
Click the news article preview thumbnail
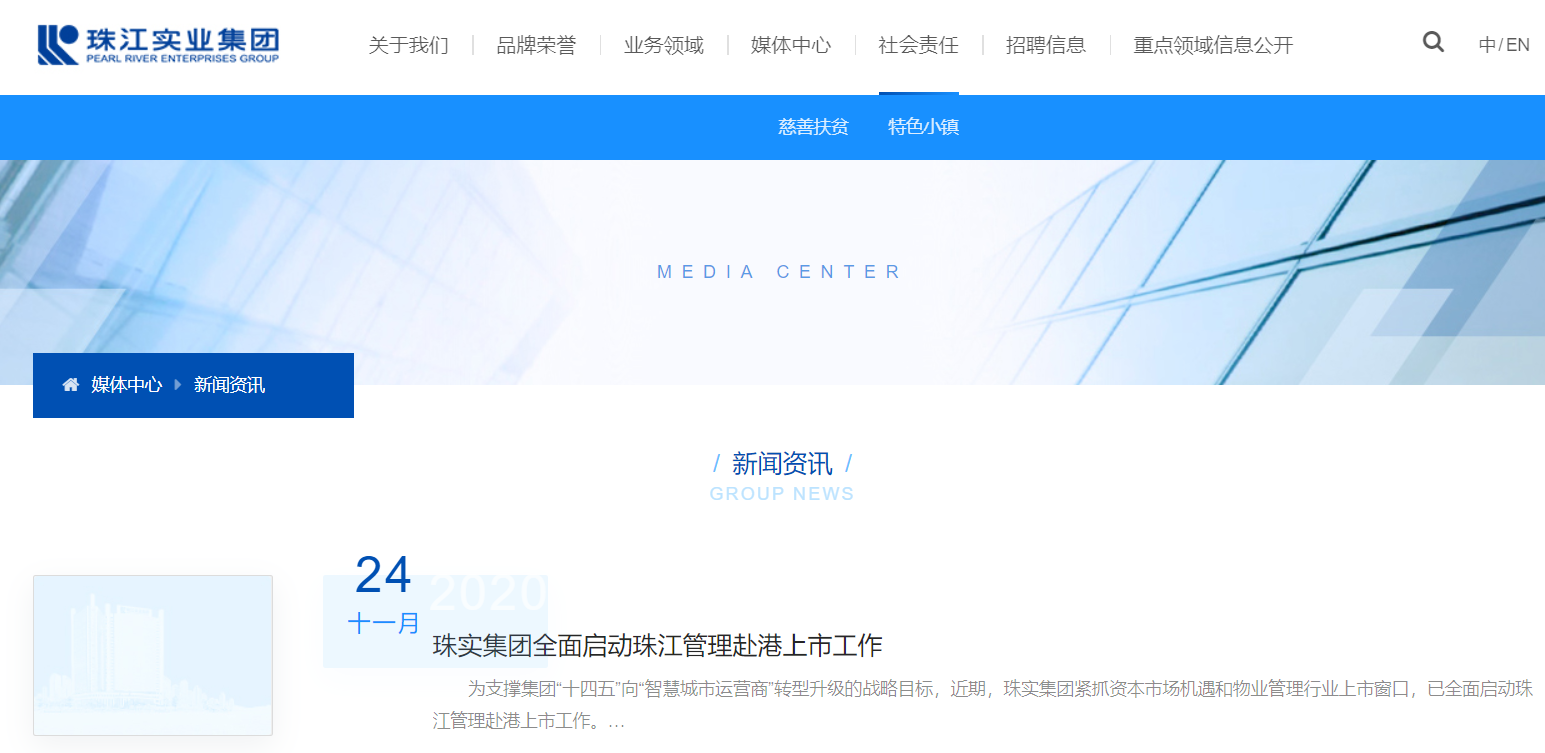click(152, 655)
